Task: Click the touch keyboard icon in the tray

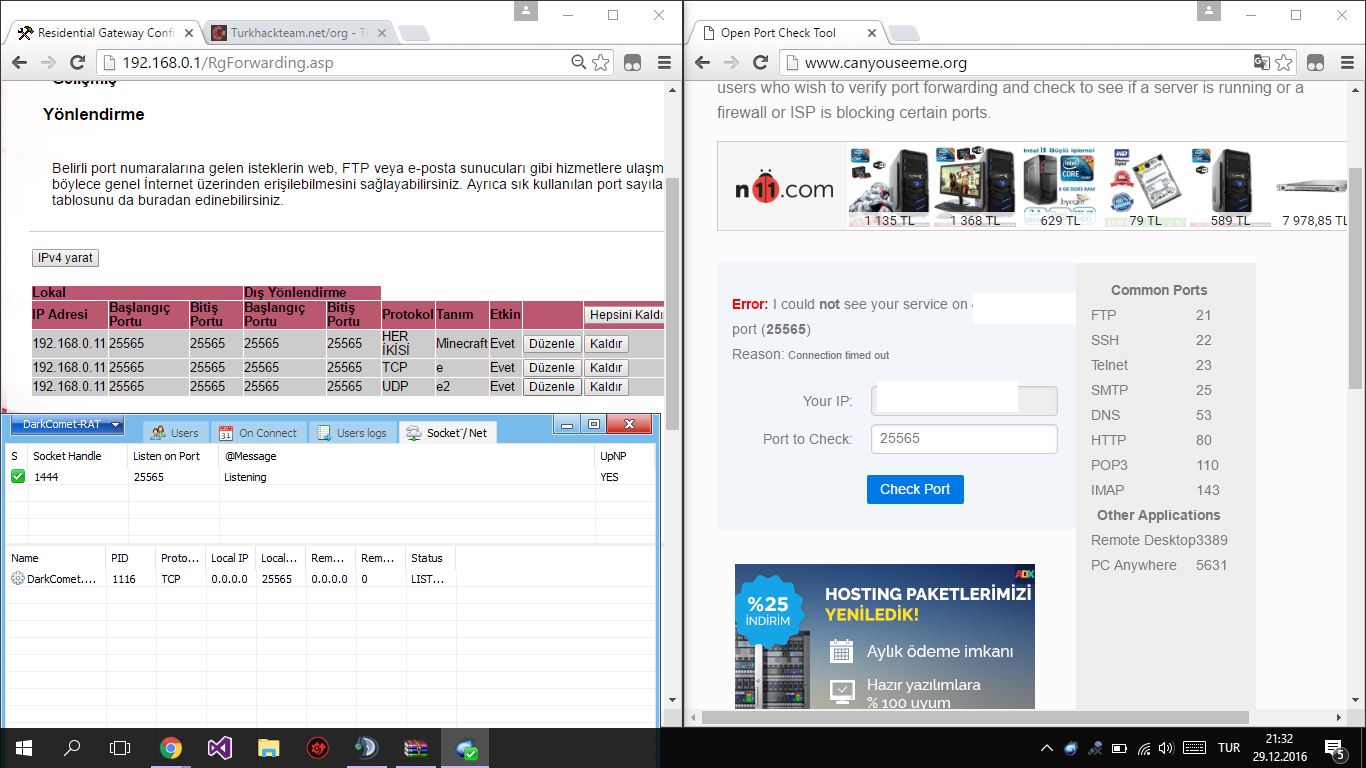Action: coord(1194,748)
